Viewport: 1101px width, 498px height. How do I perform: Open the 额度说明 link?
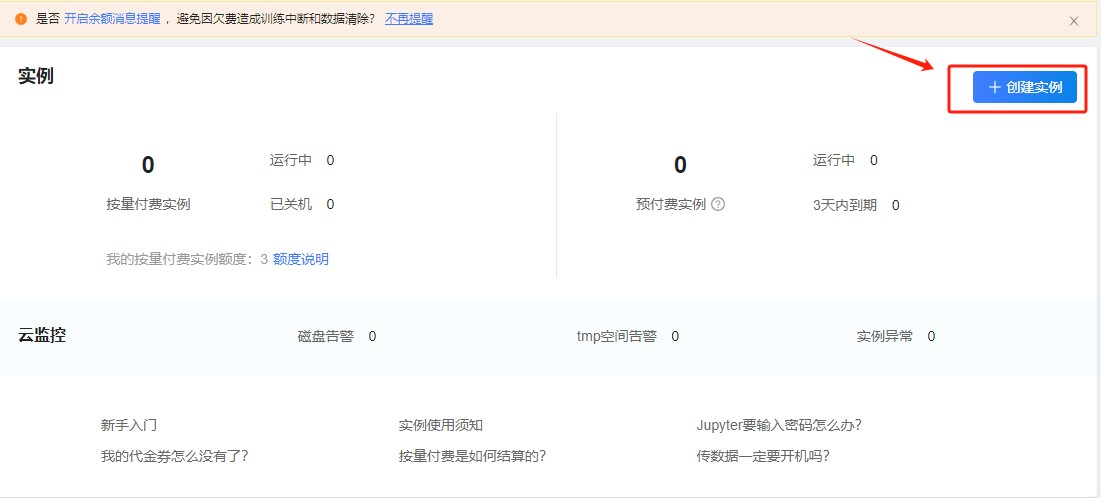click(x=301, y=259)
